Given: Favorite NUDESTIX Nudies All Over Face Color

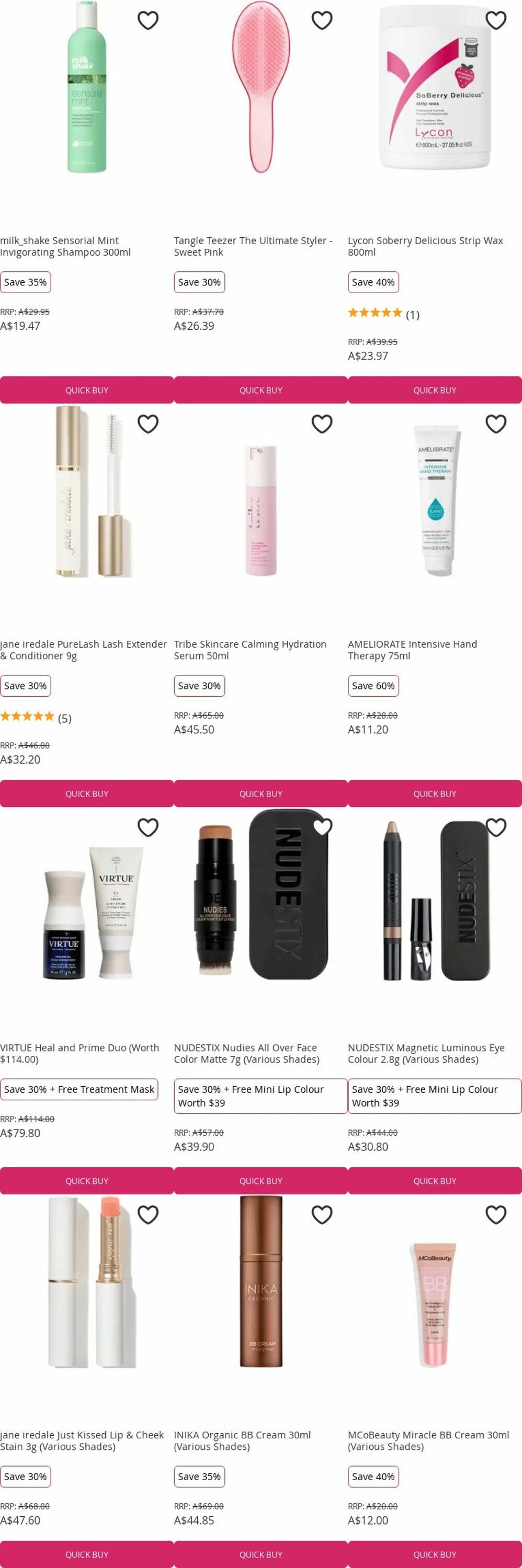Looking at the screenshot, I should click(322, 827).
